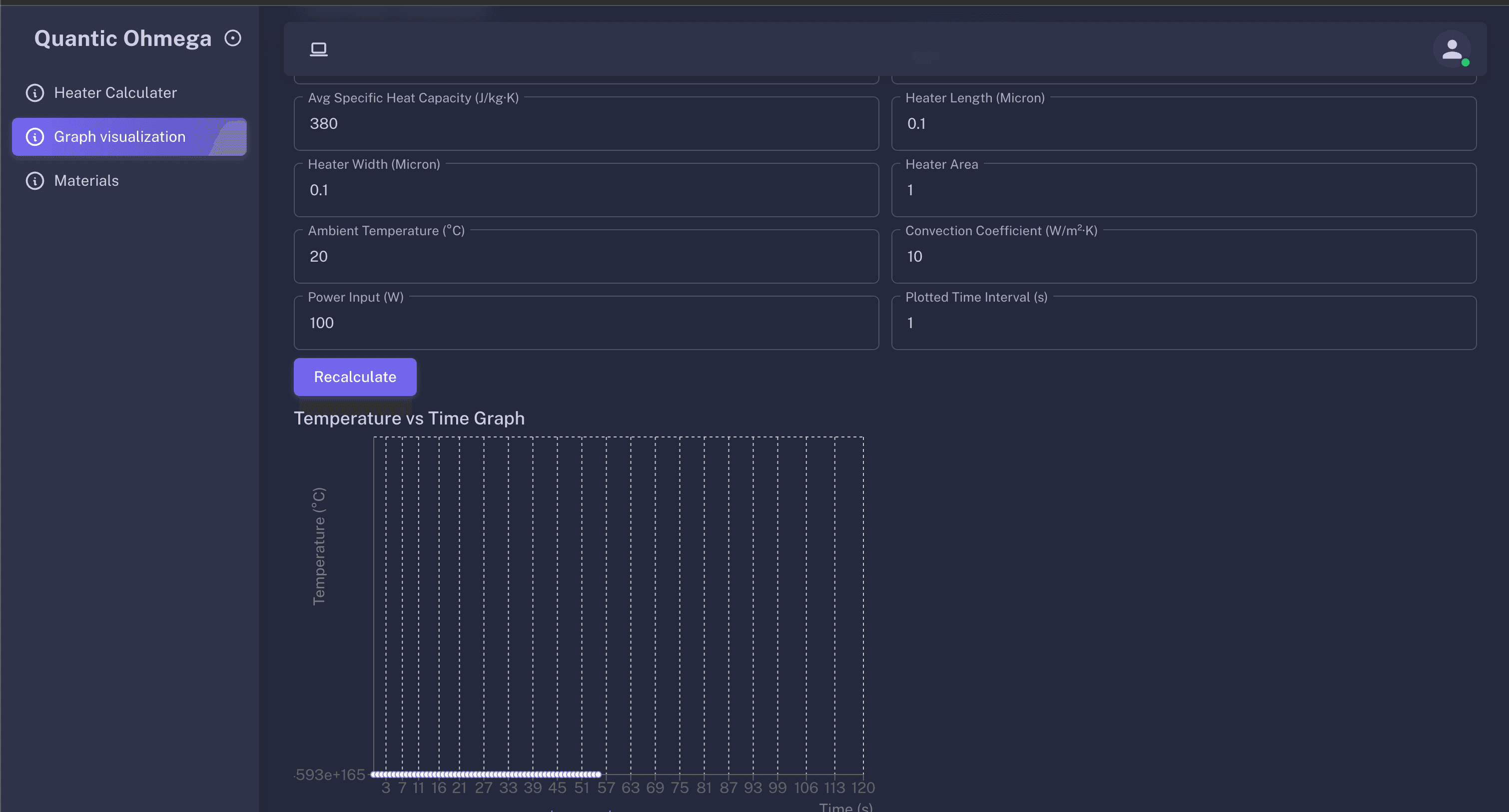Open the user profile avatar
1509x812 pixels.
tap(1451, 50)
